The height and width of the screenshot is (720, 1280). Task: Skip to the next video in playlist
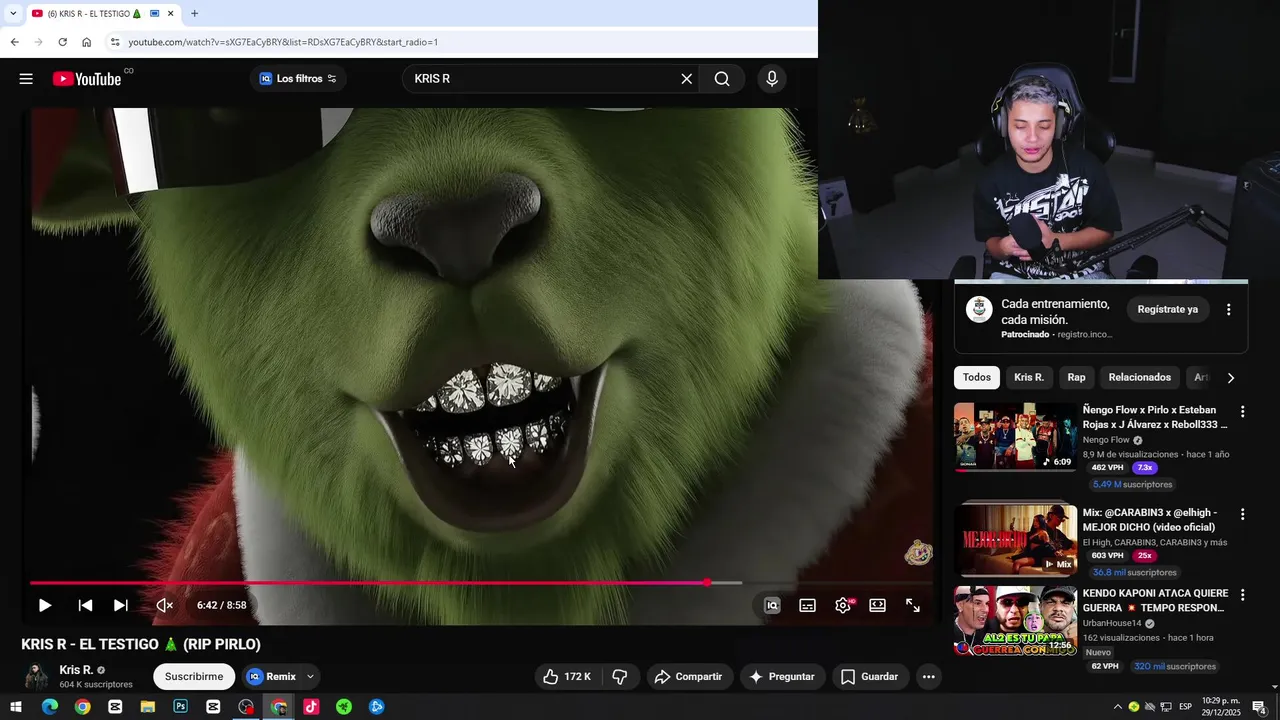click(121, 605)
